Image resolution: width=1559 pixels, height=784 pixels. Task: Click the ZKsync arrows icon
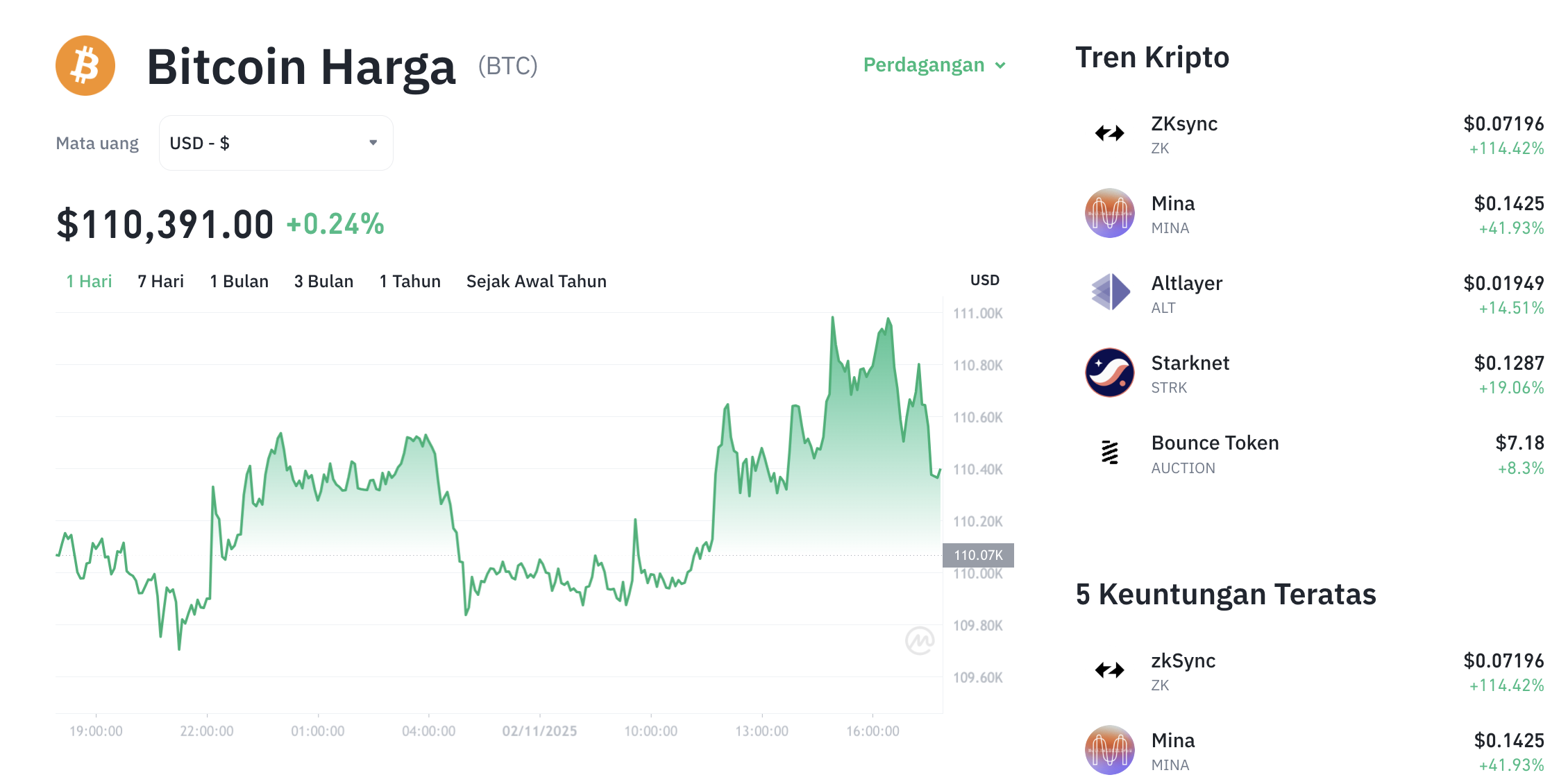click(1109, 132)
